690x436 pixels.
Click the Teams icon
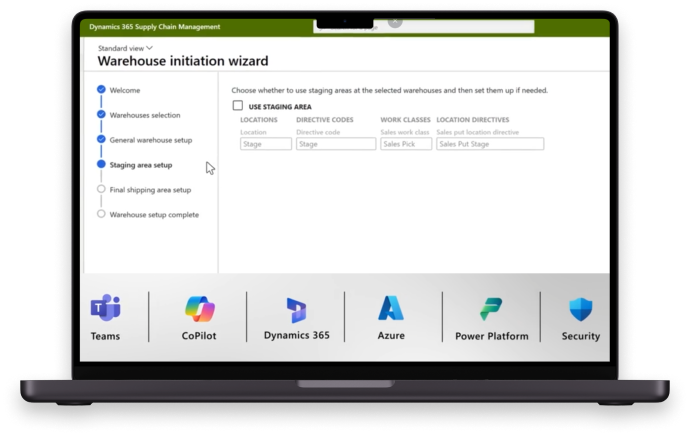point(106,307)
